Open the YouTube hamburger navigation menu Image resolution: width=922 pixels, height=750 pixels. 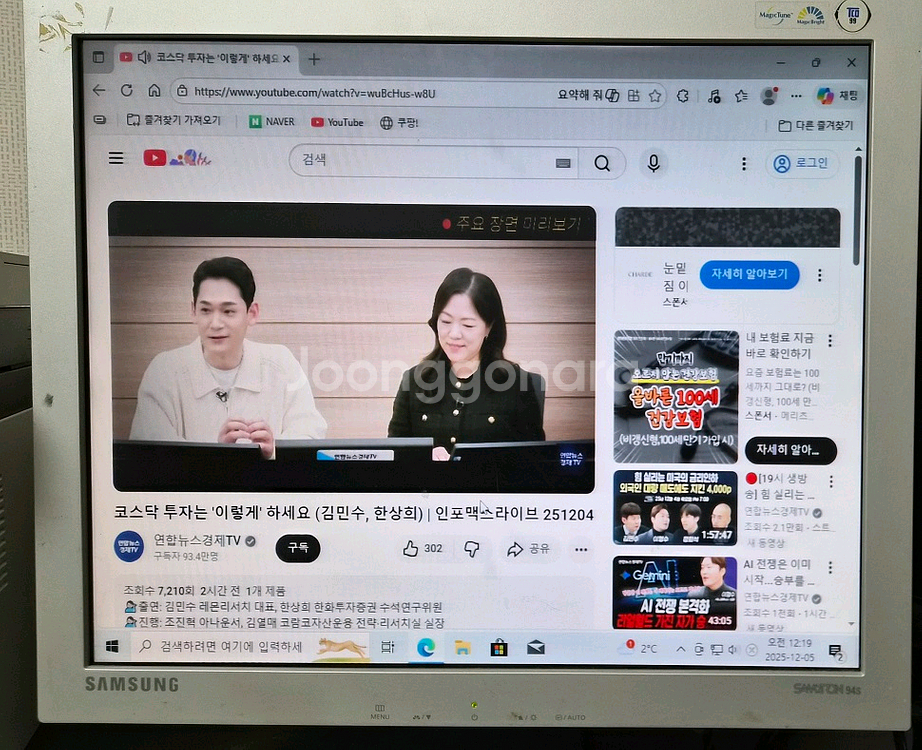(x=115, y=157)
